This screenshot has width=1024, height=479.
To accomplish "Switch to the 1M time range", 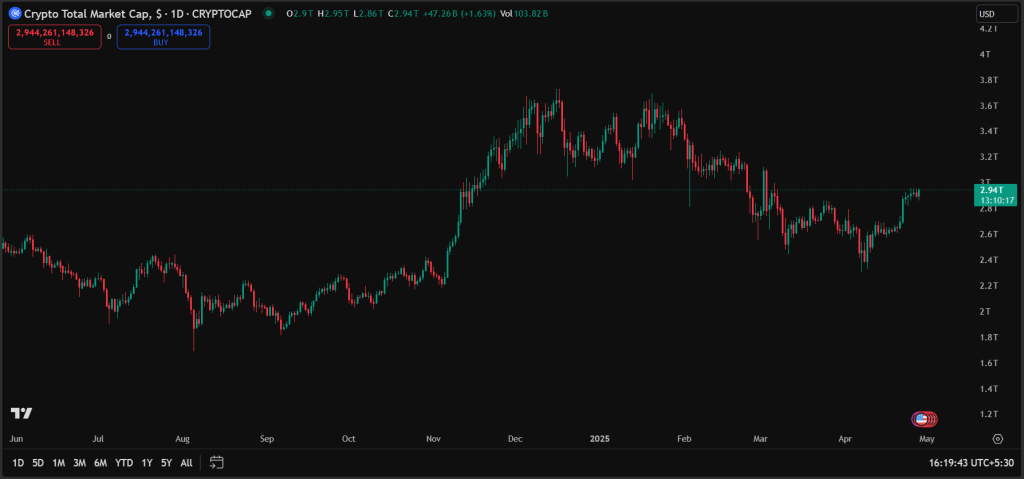I will click(x=59, y=463).
